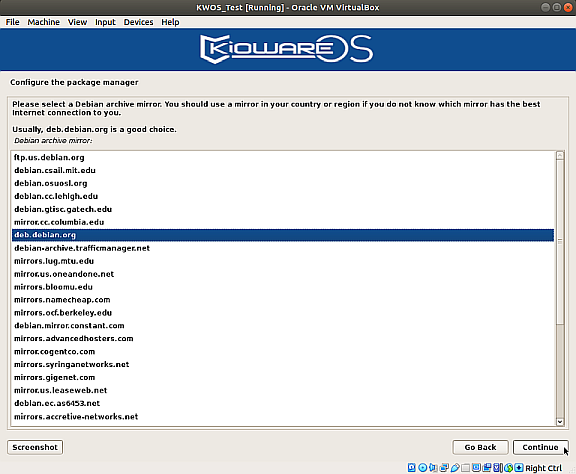Click the mirror list scrollbar thumb
The height and width of the screenshot is (474, 576).
[x=560, y=242]
